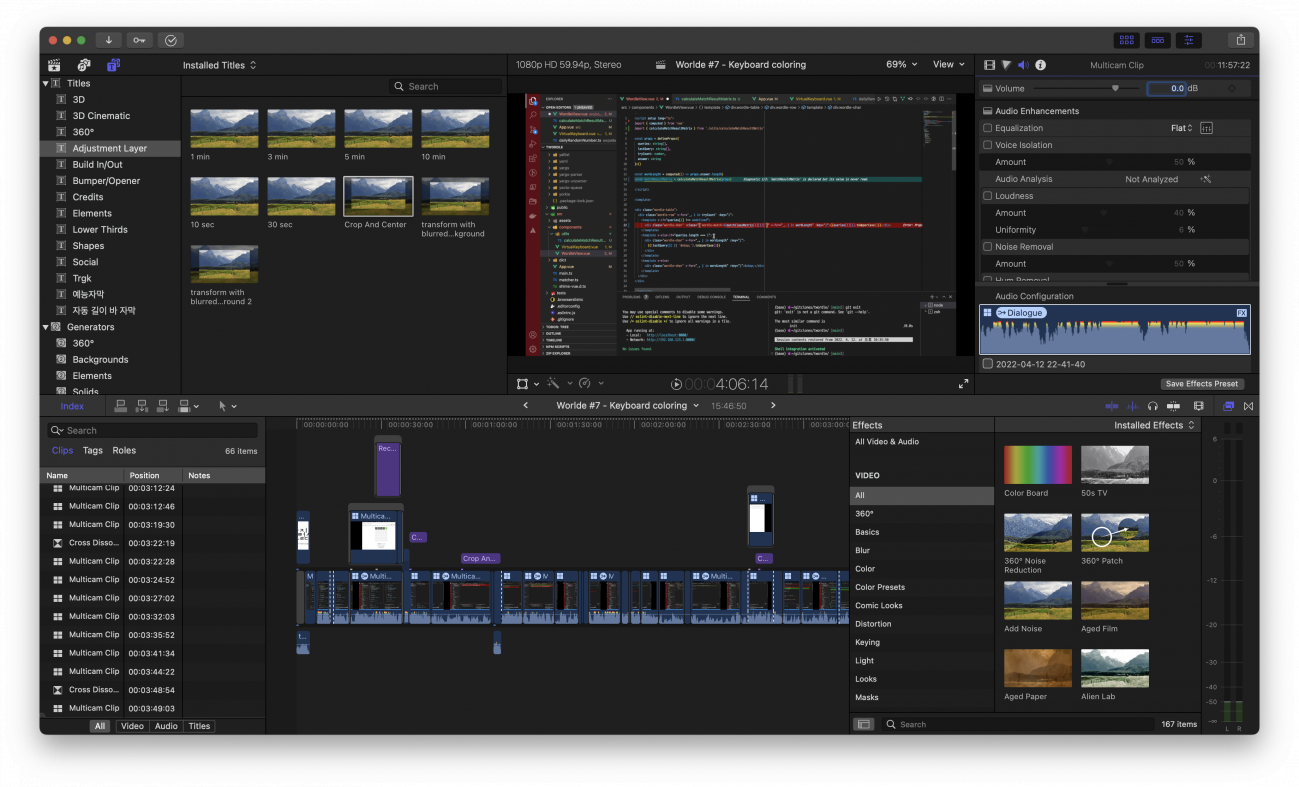Collapse the Generators category triangle
This screenshot has width=1299, height=787.
(46, 327)
